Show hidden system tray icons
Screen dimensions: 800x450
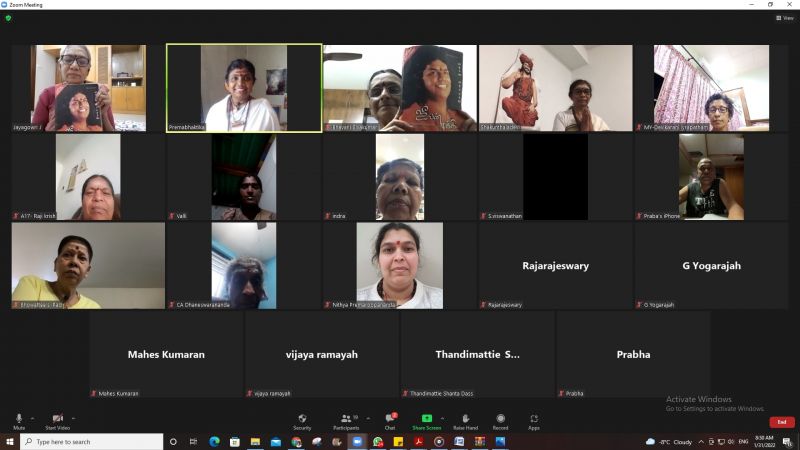(x=701, y=442)
